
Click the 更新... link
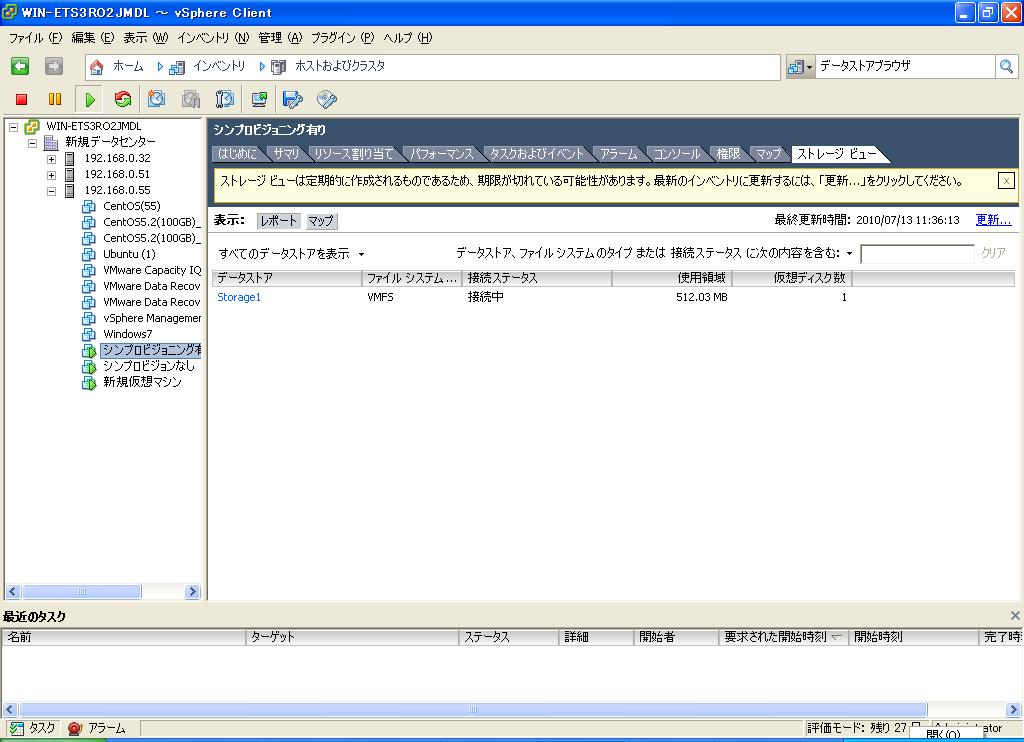click(993, 220)
